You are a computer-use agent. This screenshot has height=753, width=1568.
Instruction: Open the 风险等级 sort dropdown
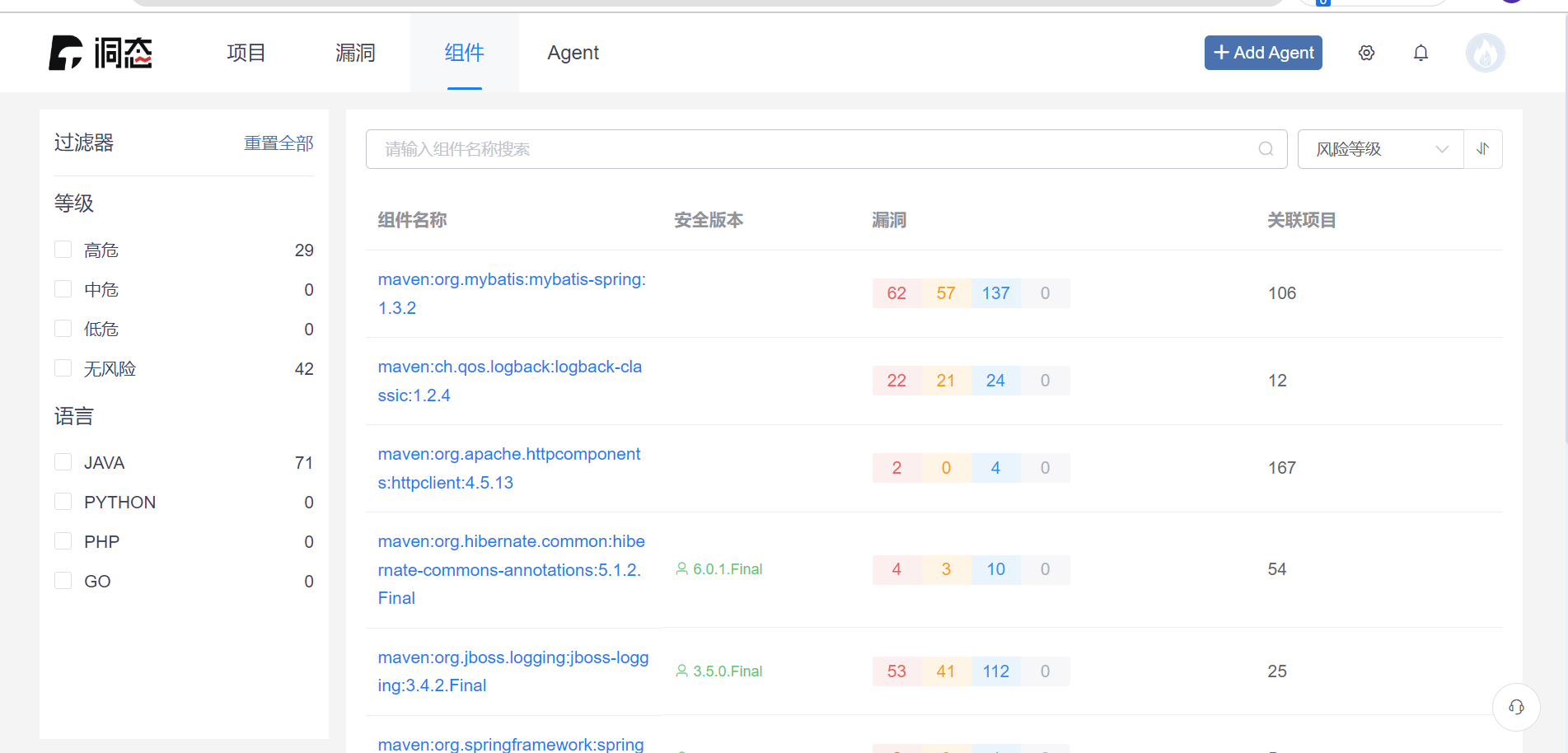[x=1381, y=149]
